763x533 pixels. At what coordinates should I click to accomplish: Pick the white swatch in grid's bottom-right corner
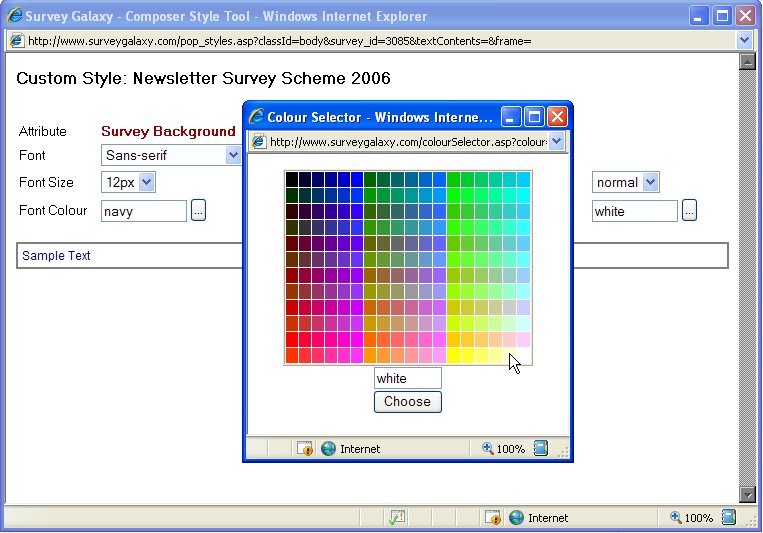tap(524, 356)
